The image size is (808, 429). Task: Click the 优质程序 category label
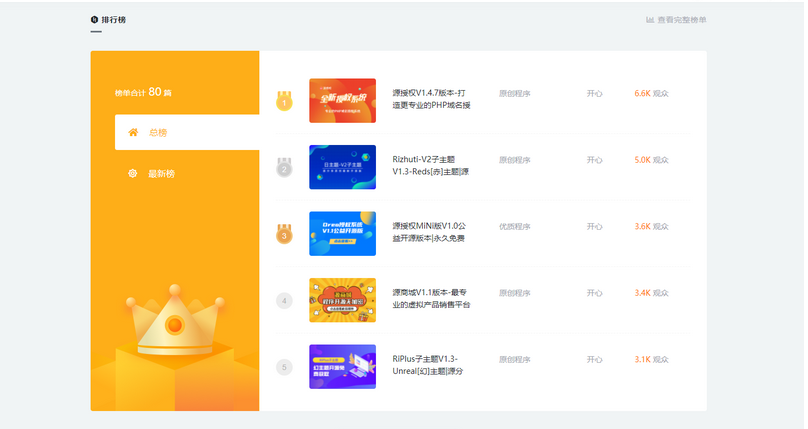pos(514,227)
